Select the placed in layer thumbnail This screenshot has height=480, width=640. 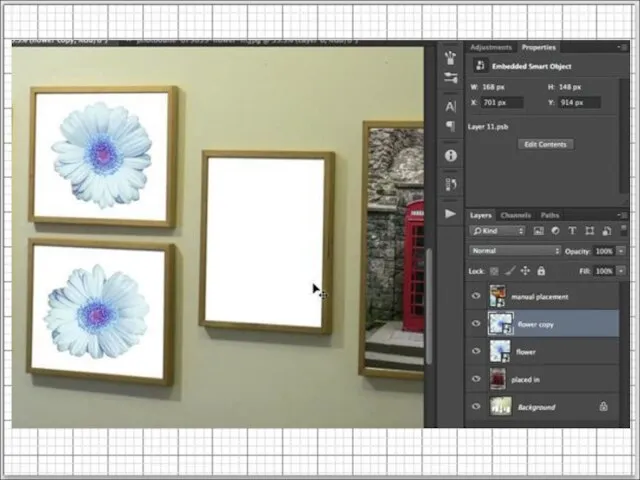pyautogui.click(x=499, y=380)
